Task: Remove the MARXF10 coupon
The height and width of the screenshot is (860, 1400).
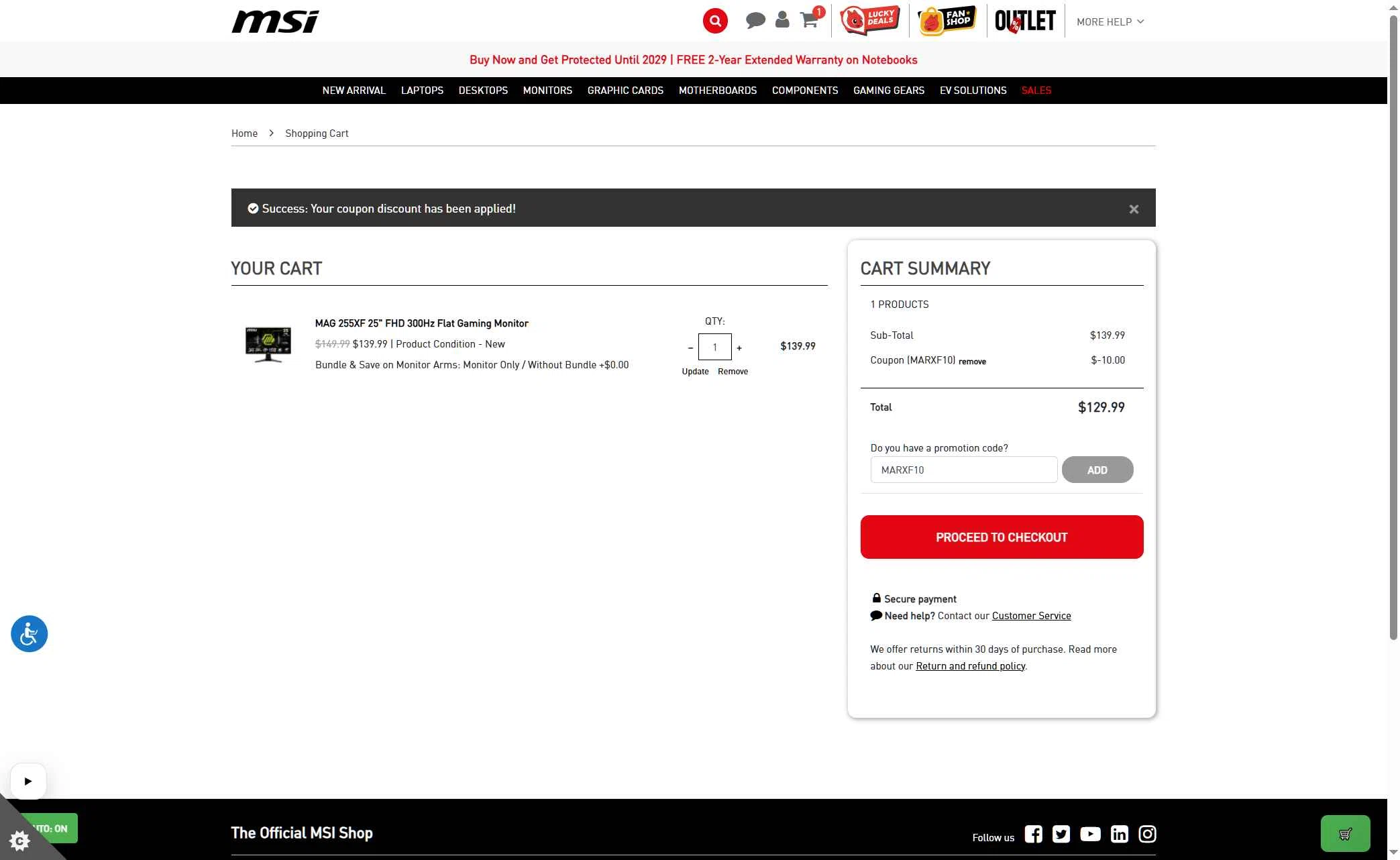Action: [x=972, y=362]
